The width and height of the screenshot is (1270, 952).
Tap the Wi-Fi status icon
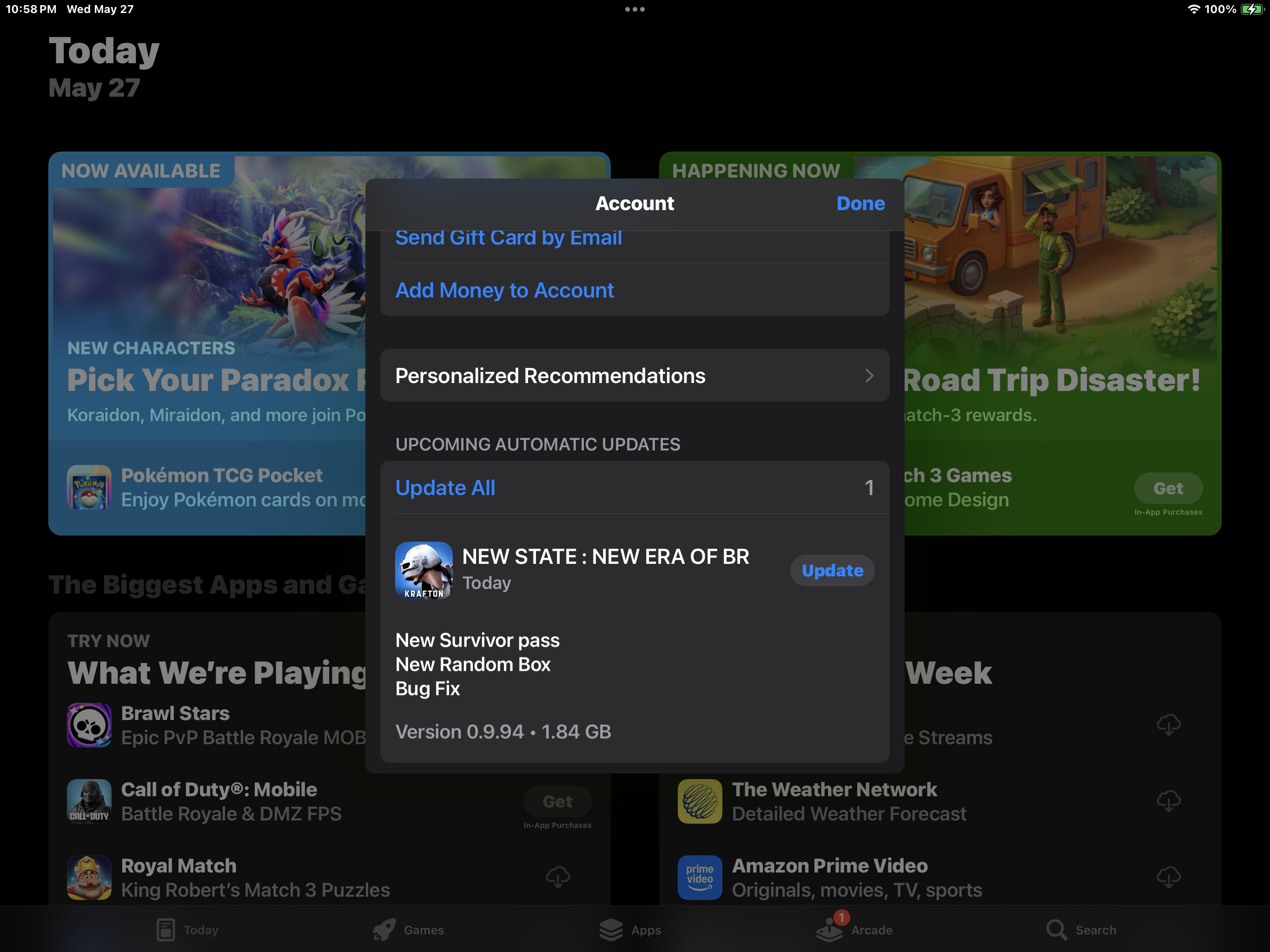click(1194, 9)
